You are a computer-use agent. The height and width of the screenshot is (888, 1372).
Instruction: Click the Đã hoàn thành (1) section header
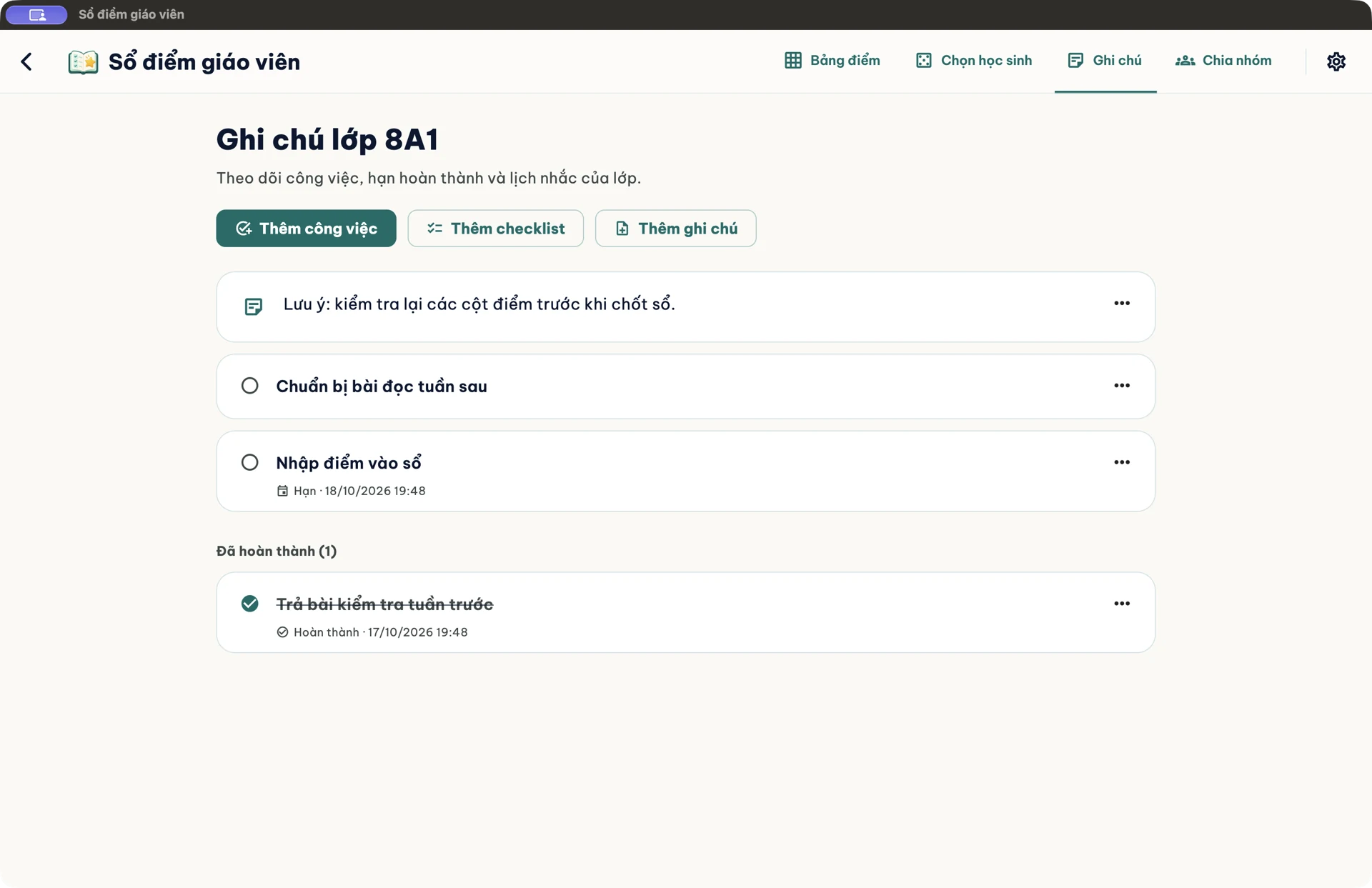point(277,551)
